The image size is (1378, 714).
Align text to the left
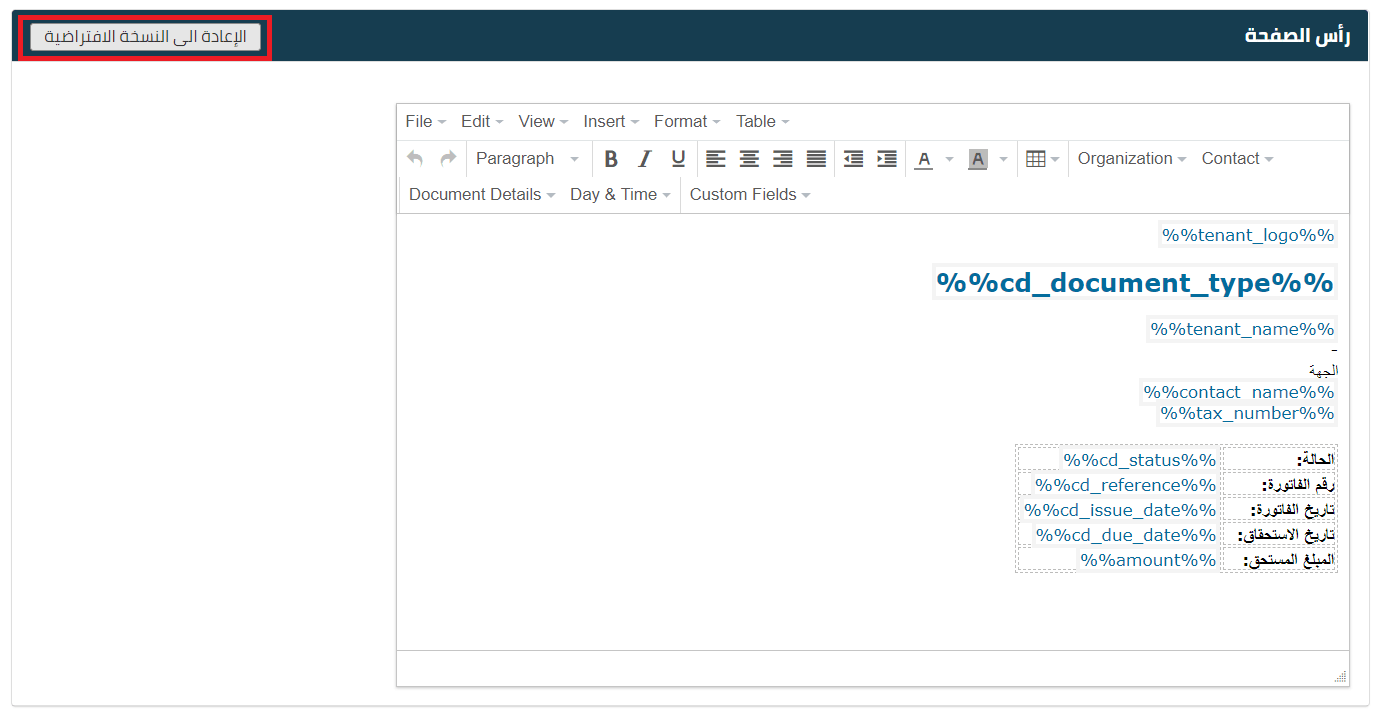pos(715,159)
